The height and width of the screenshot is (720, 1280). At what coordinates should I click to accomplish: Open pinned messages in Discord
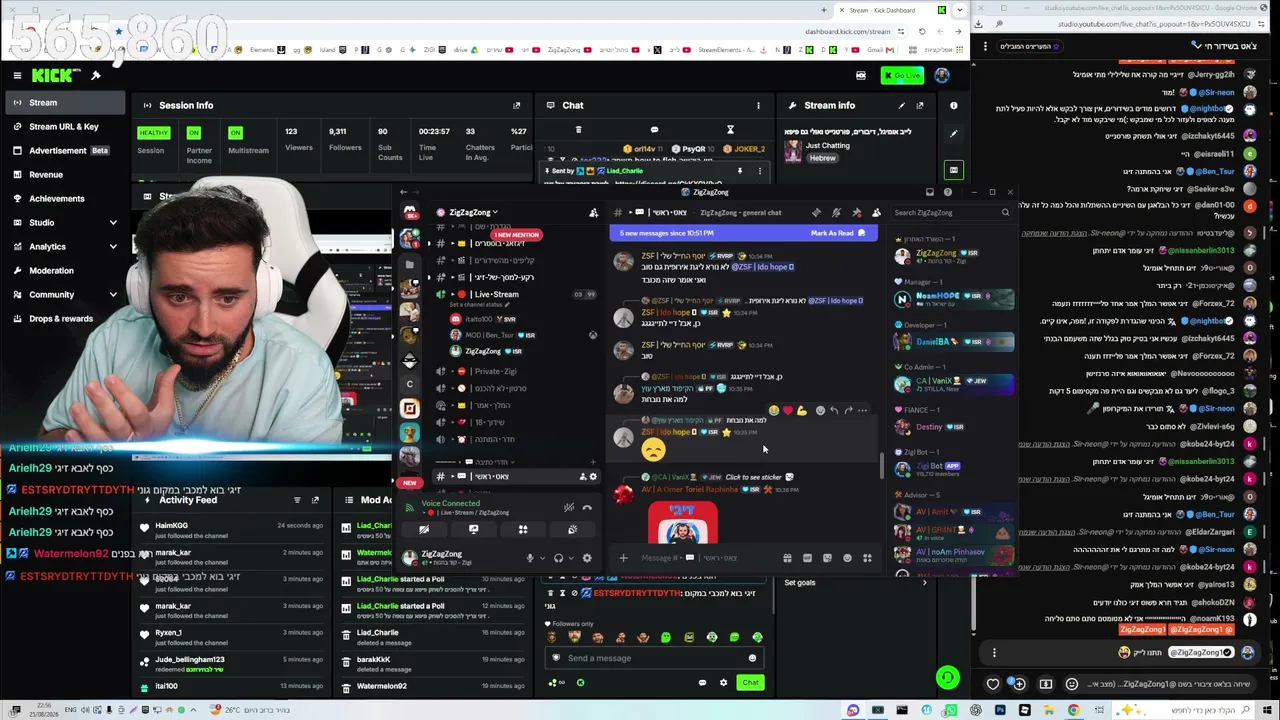click(x=857, y=212)
